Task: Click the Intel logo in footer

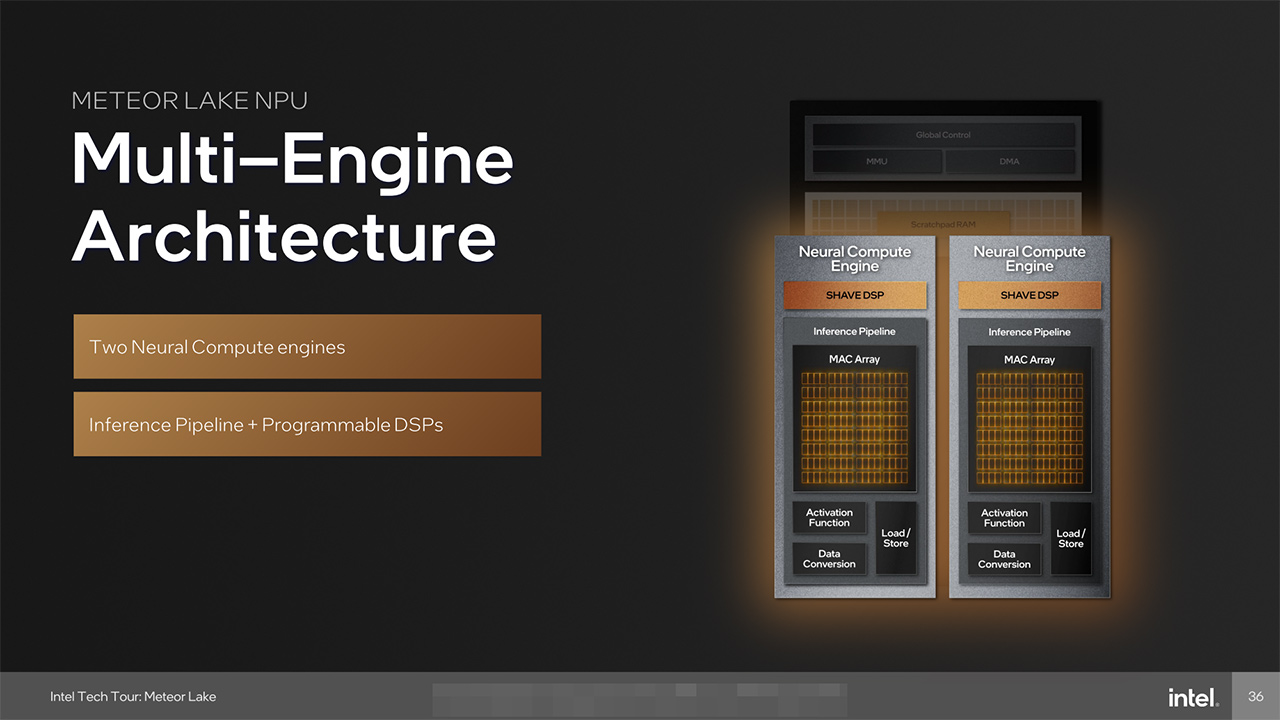Action: pos(1193,697)
